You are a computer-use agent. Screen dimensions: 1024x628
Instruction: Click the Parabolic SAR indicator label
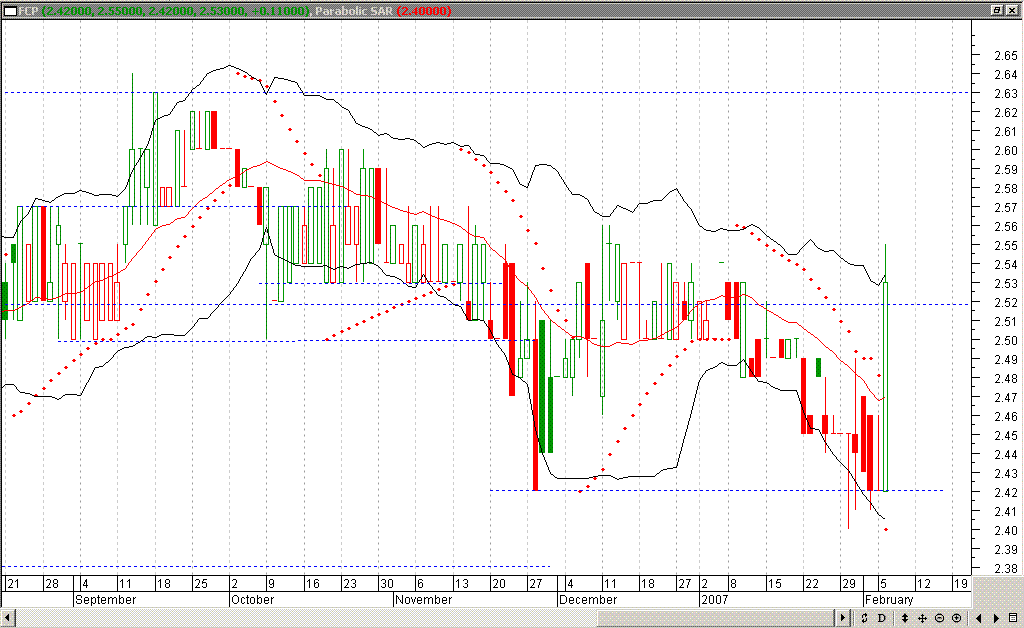pyautogui.click(x=353, y=11)
